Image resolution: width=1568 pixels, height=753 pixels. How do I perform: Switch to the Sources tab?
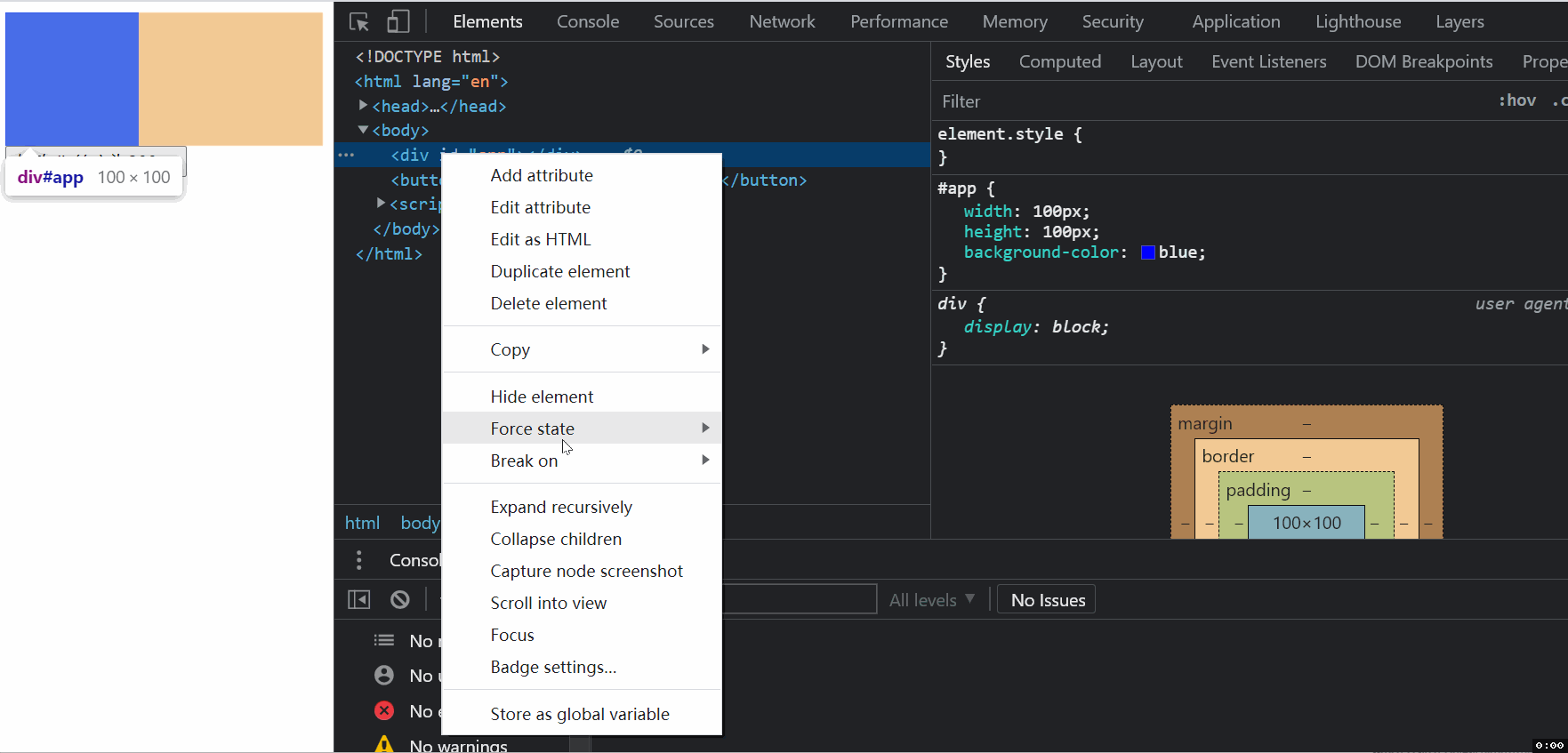pos(684,21)
